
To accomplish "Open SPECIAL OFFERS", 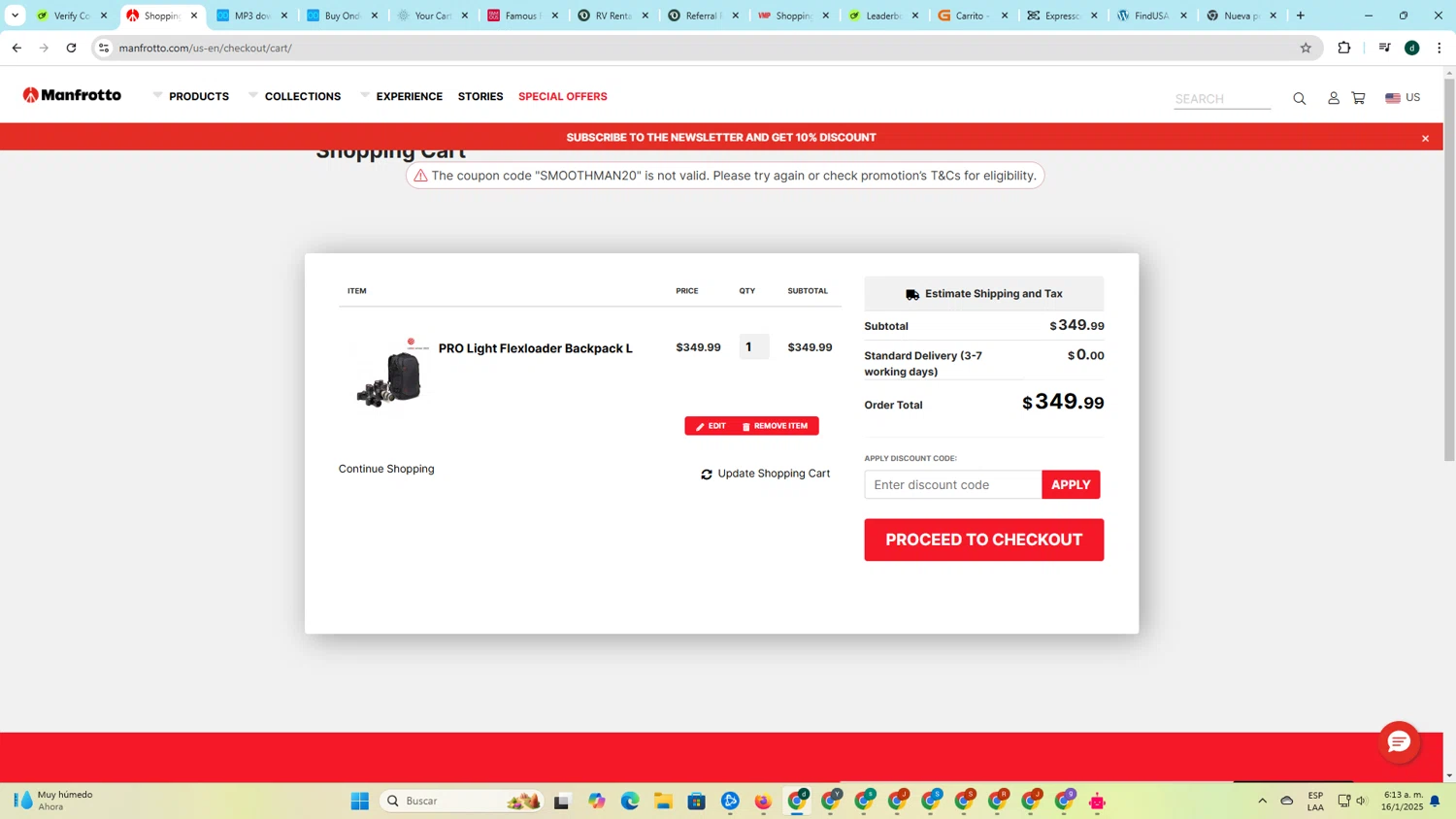I will tap(563, 96).
